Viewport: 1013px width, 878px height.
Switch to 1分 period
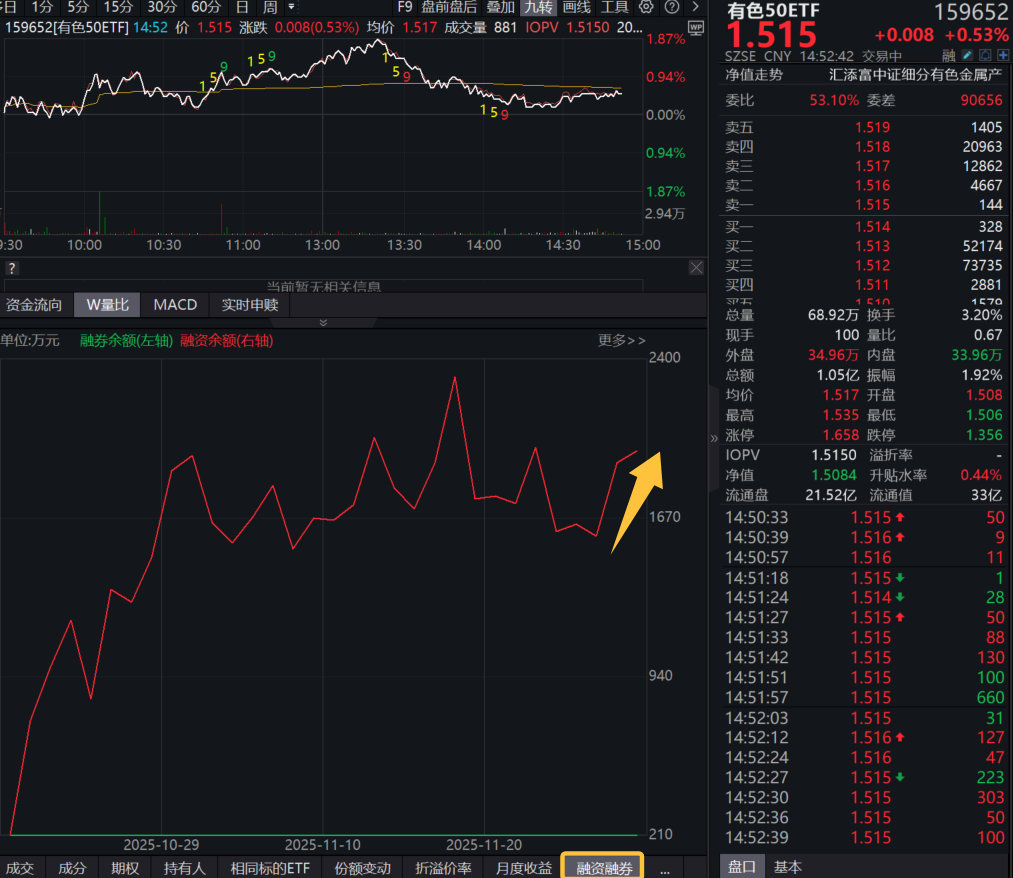coord(43,7)
